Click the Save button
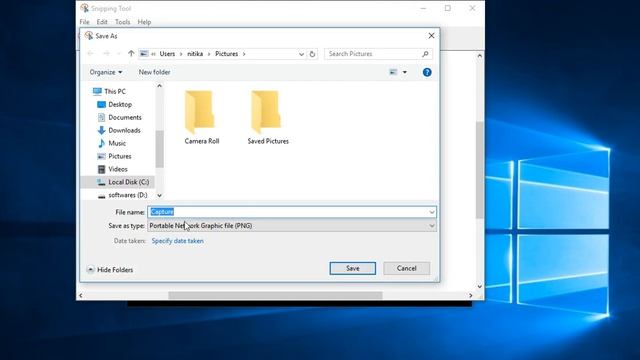The height and width of the screenshot is (360, 640). pyautogui.click(x=353, y=269)
